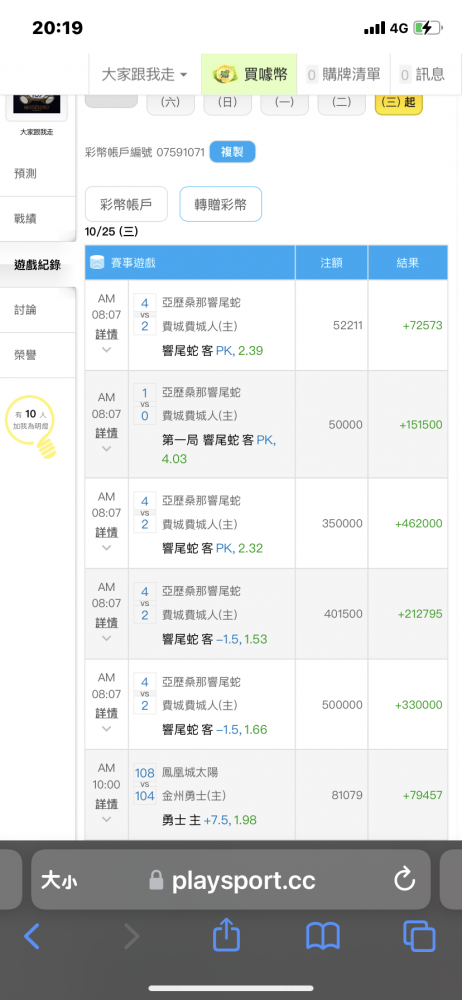Open the 討論 sidebar section
The width and height of the screenshot is (462, 1000).
pyautogui.click(x=26, y=310)
